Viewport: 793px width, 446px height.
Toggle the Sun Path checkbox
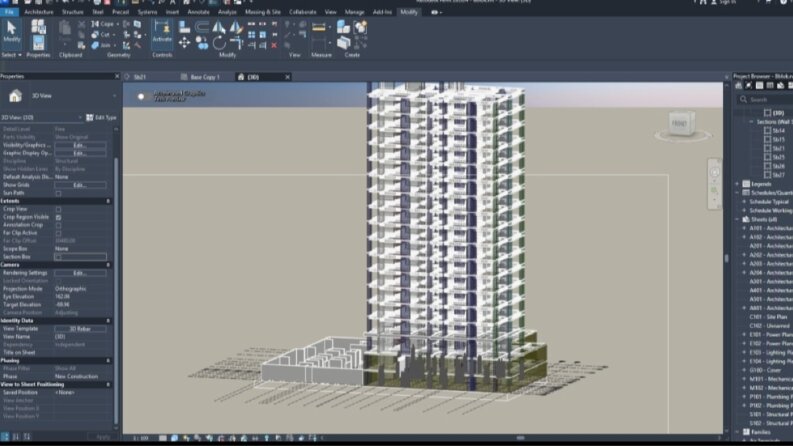pyautogui.click(x=58, y=193)
